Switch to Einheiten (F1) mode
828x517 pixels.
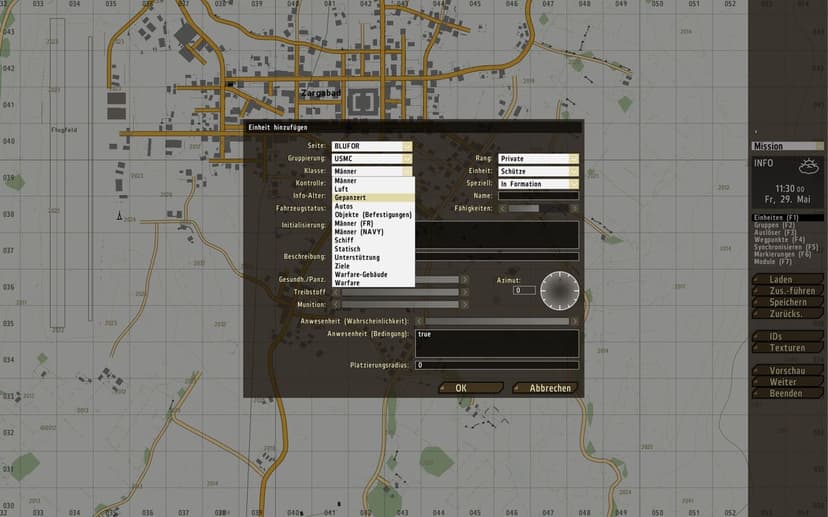787,218
